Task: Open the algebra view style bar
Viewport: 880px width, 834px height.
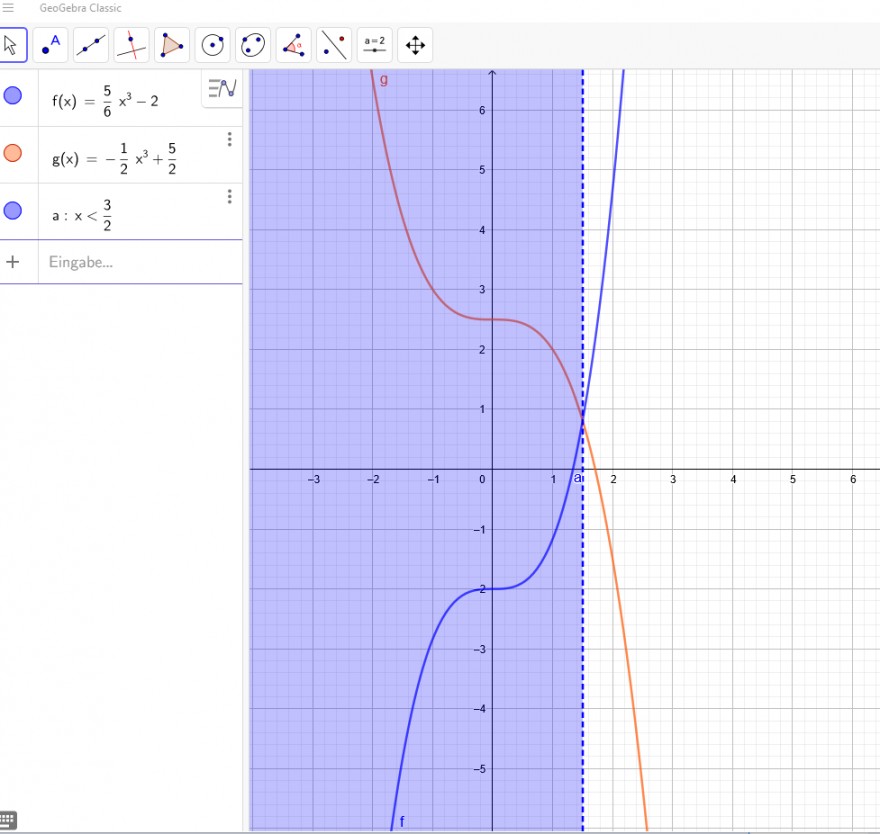Action: pos(222,88)
